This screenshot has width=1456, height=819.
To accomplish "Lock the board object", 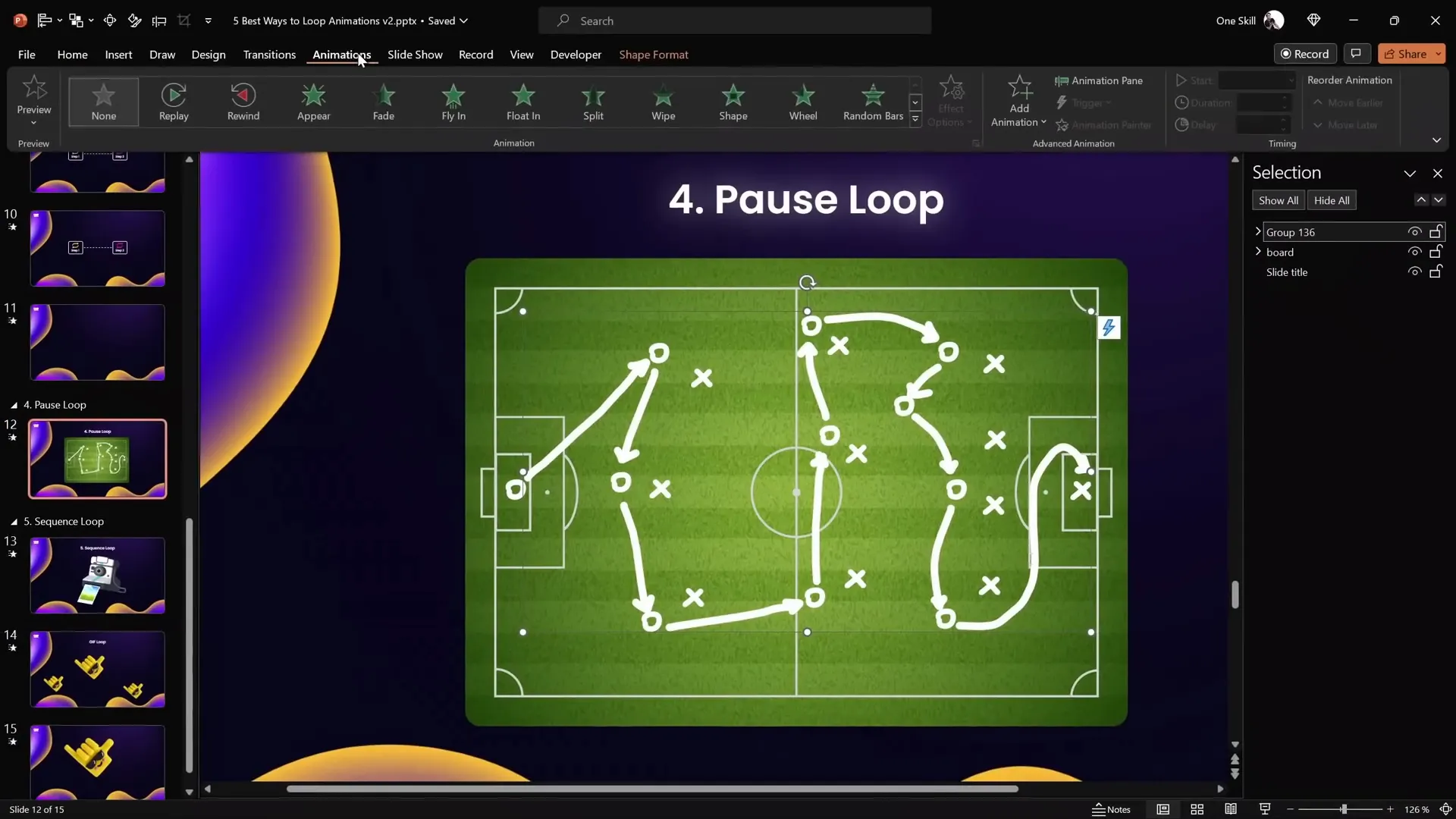I will point(1436,252).
